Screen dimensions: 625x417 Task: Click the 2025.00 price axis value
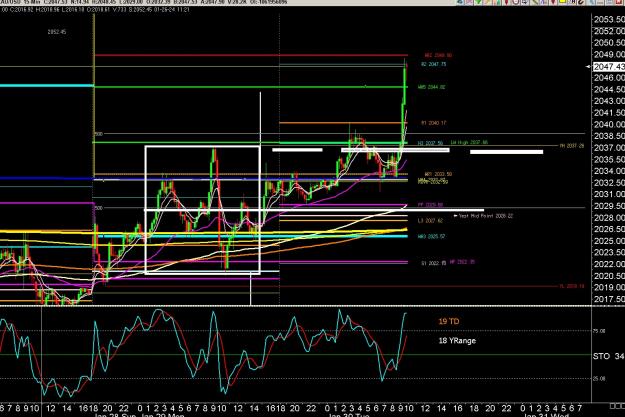tap(609, 241)
